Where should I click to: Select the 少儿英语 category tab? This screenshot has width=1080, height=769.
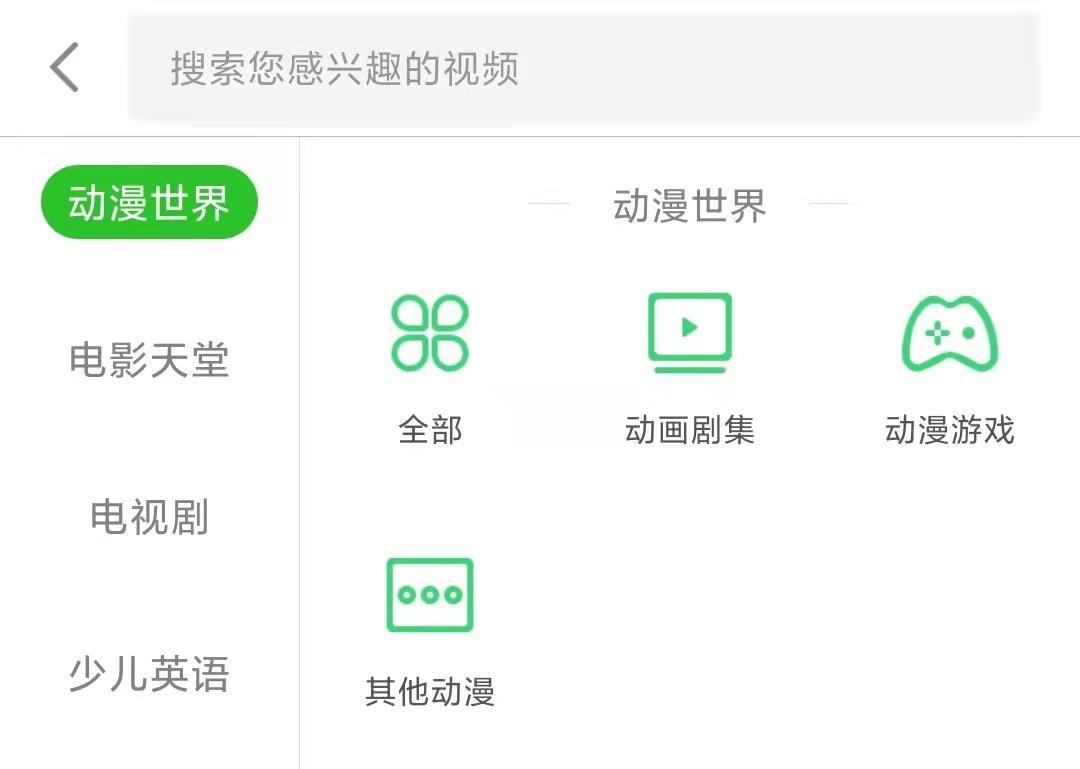148,676
